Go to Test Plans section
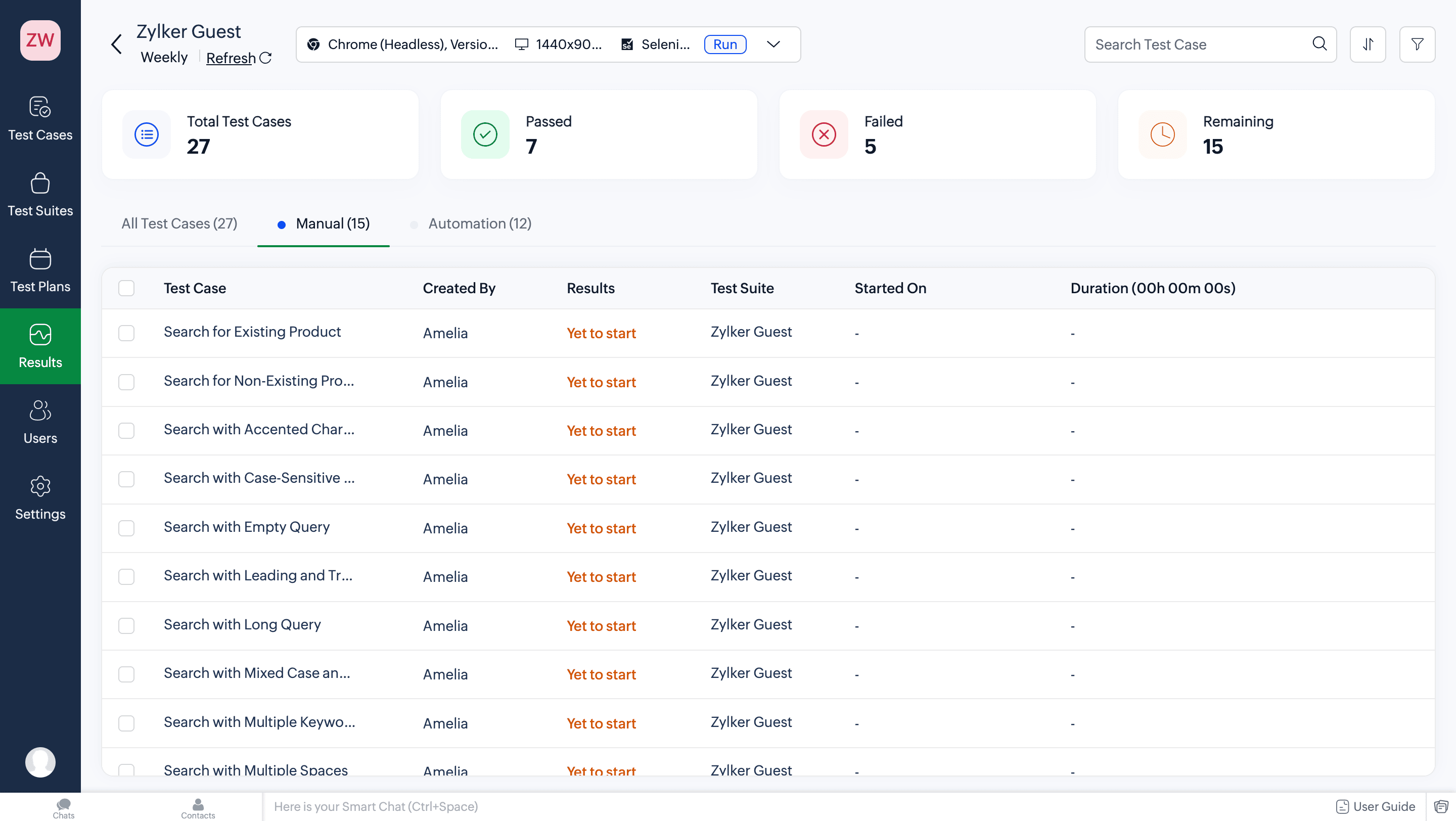The image size is (1456, 821). pos(40,270)
